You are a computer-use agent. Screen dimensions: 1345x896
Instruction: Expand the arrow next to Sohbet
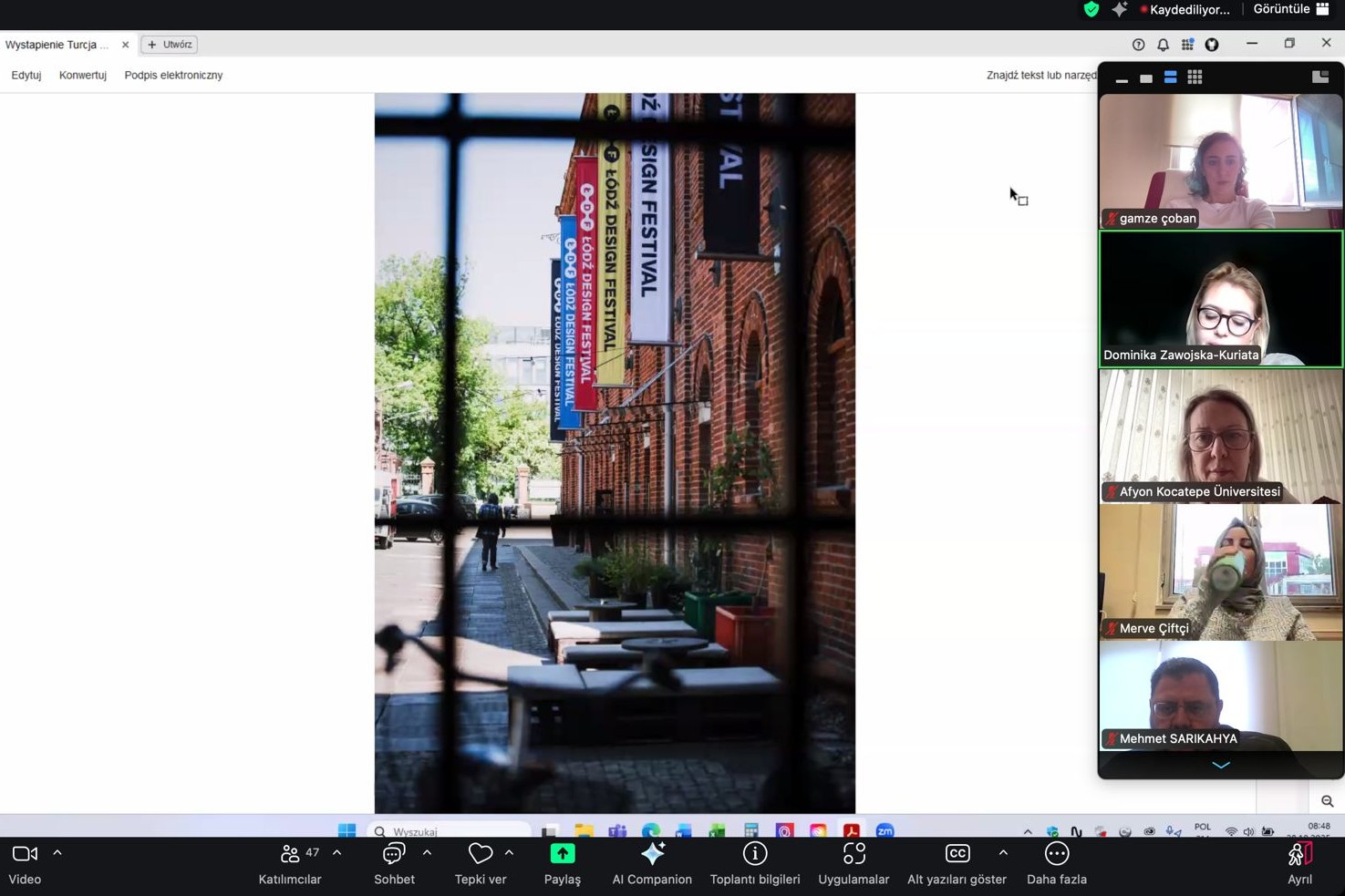pyautogui.click(x=427, y=853)
